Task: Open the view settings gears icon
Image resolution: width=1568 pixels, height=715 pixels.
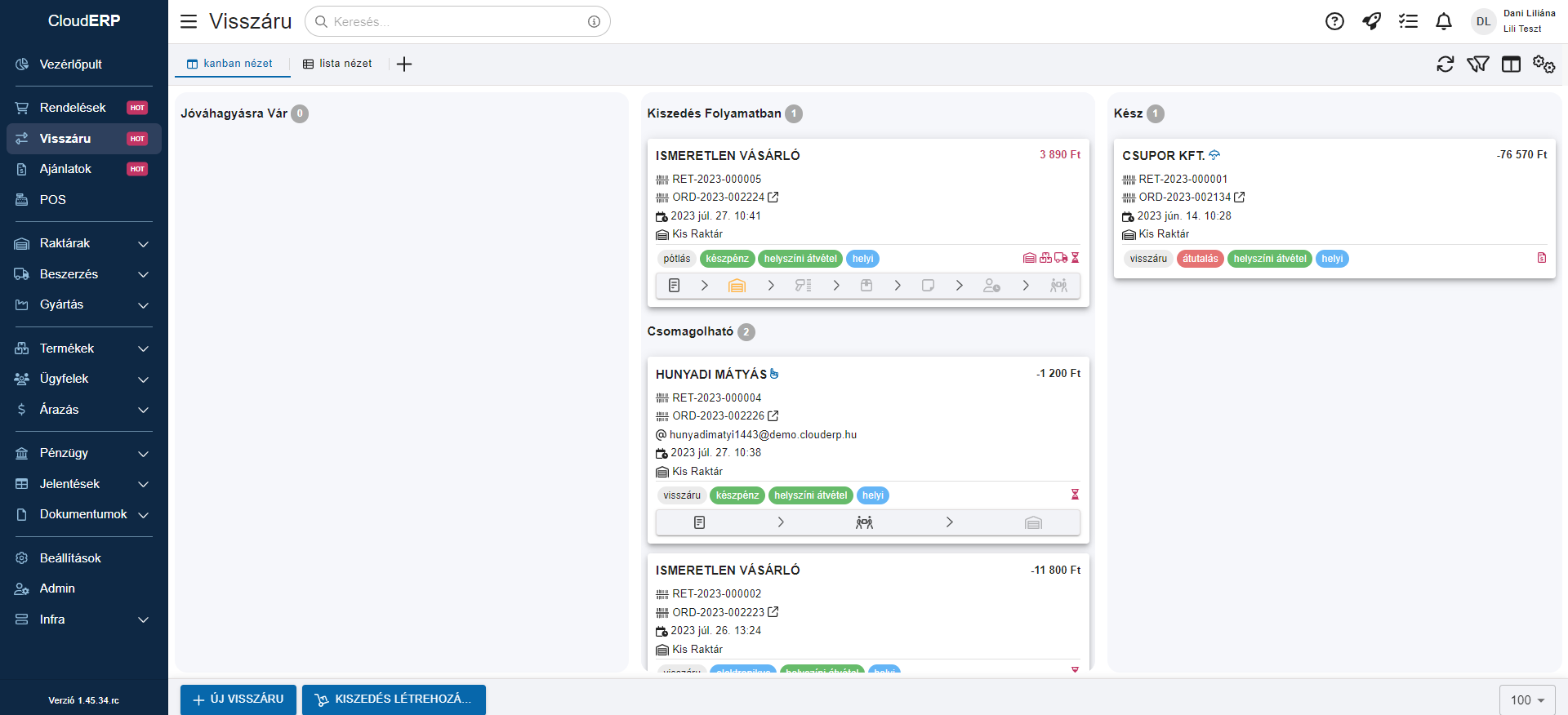Action: (1543, 64)
